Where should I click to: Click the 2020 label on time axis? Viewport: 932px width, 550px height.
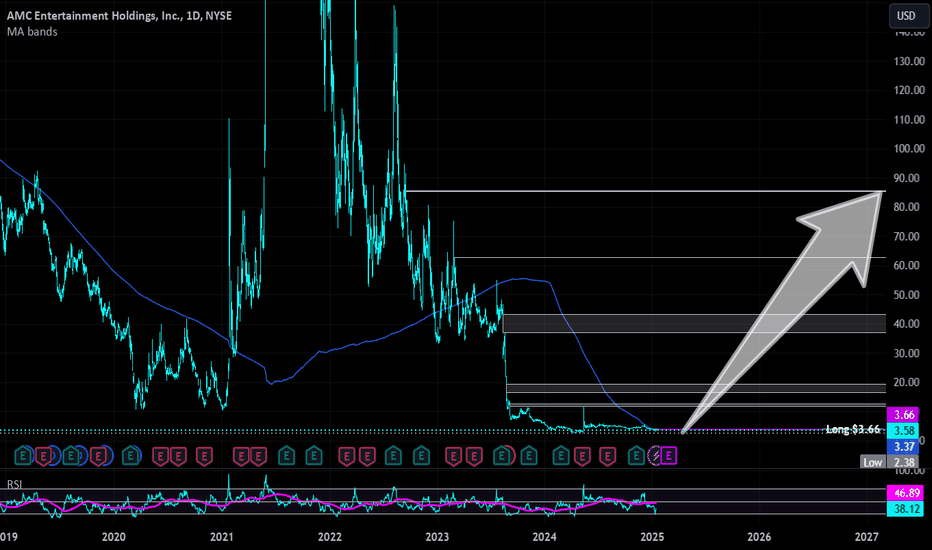pos(114,537)
